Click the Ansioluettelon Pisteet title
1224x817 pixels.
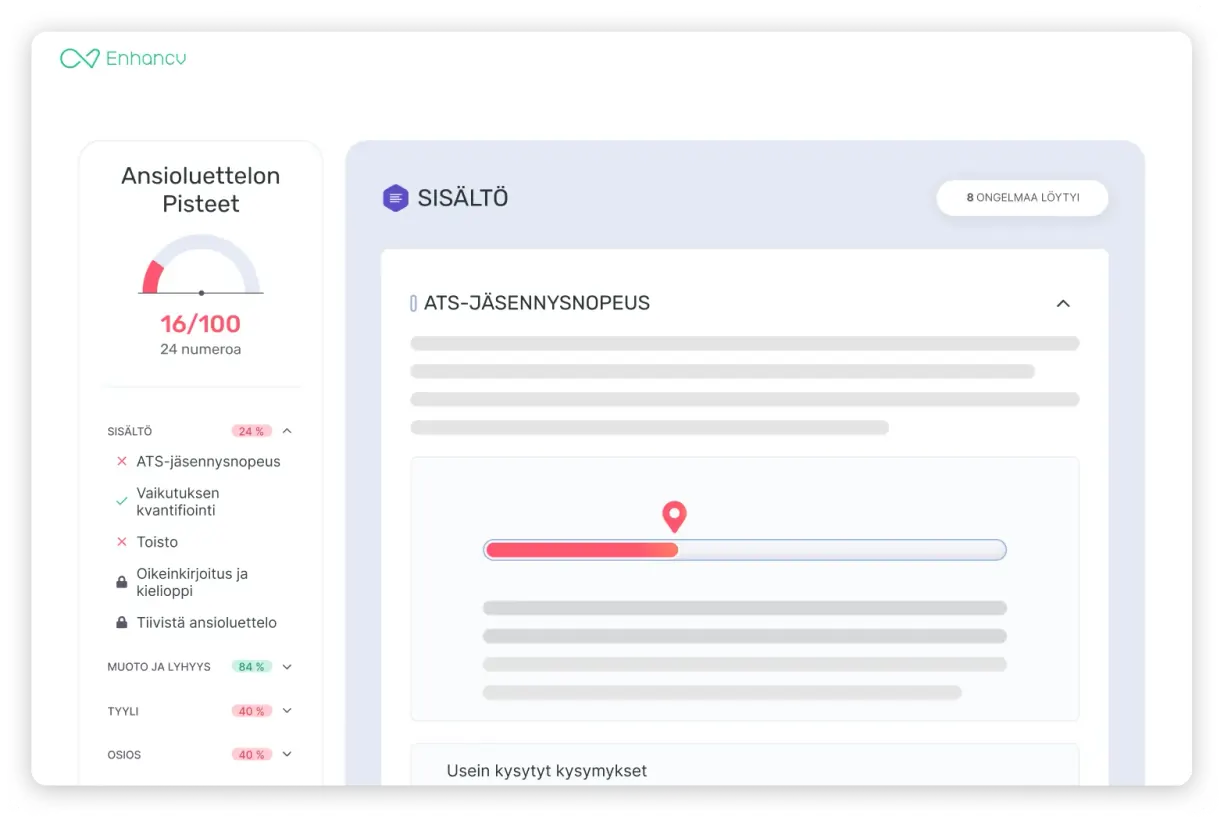click(201, 189)
